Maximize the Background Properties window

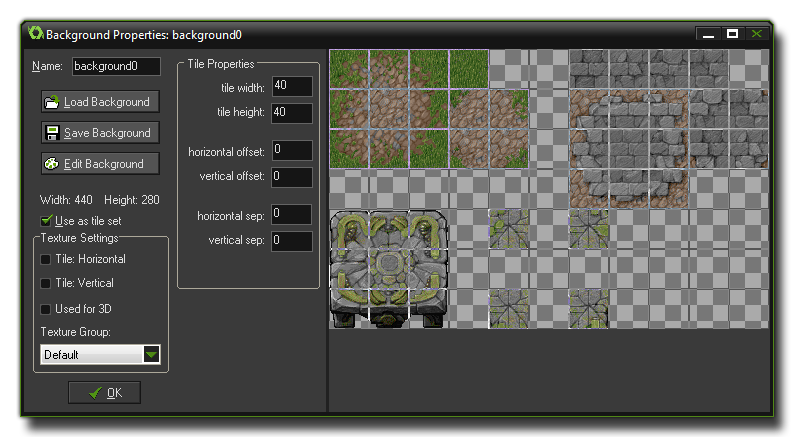733,34
